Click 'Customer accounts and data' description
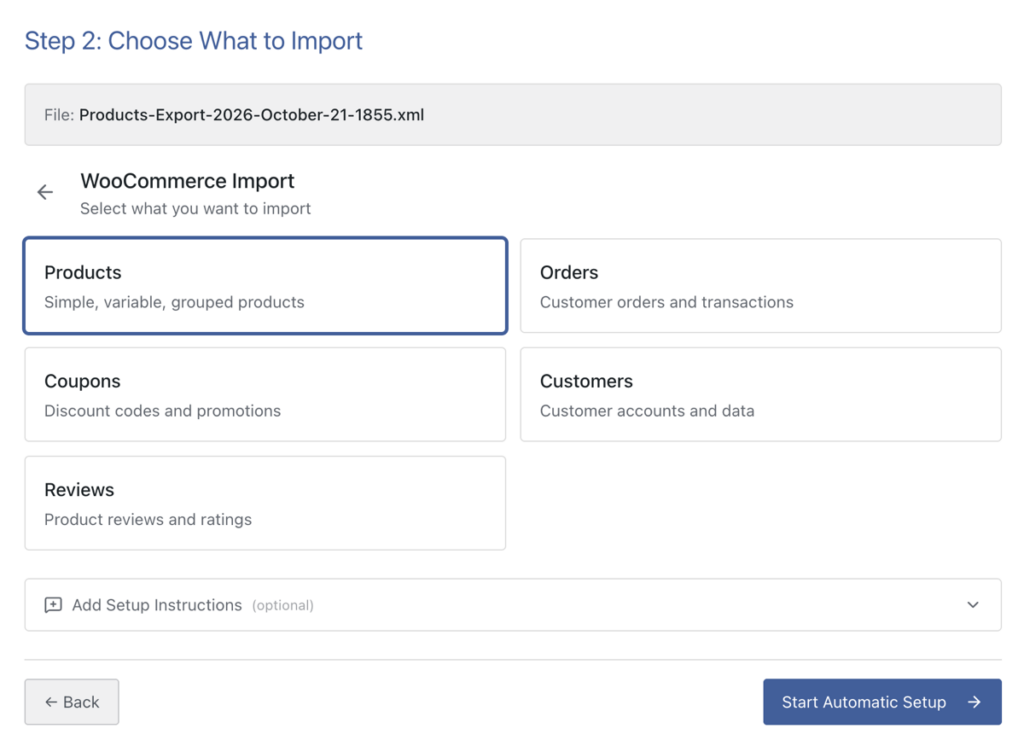This screenshot has width=1024, height=746. pos(647,411)
